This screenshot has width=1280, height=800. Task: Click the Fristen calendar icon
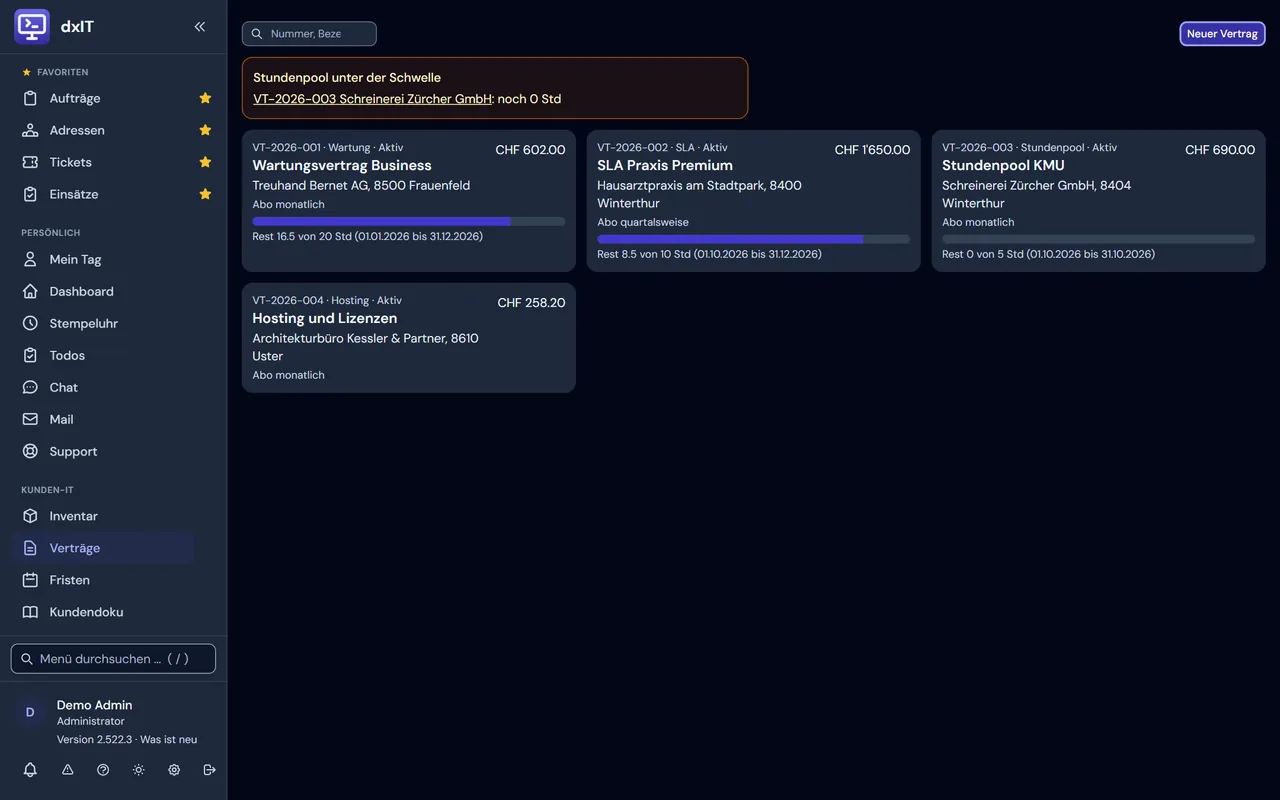click(30, 580)
